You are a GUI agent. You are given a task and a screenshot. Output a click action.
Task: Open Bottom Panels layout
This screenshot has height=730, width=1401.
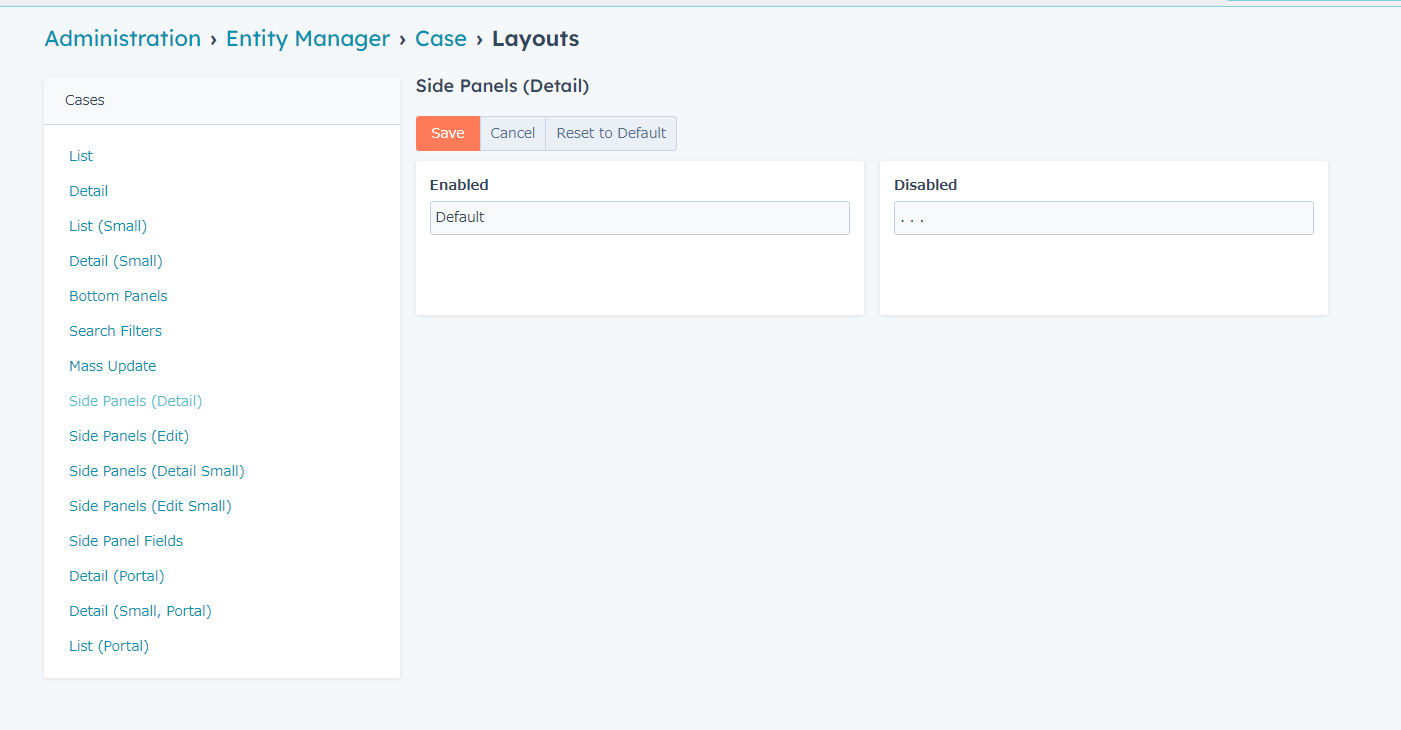coord(118,296)
